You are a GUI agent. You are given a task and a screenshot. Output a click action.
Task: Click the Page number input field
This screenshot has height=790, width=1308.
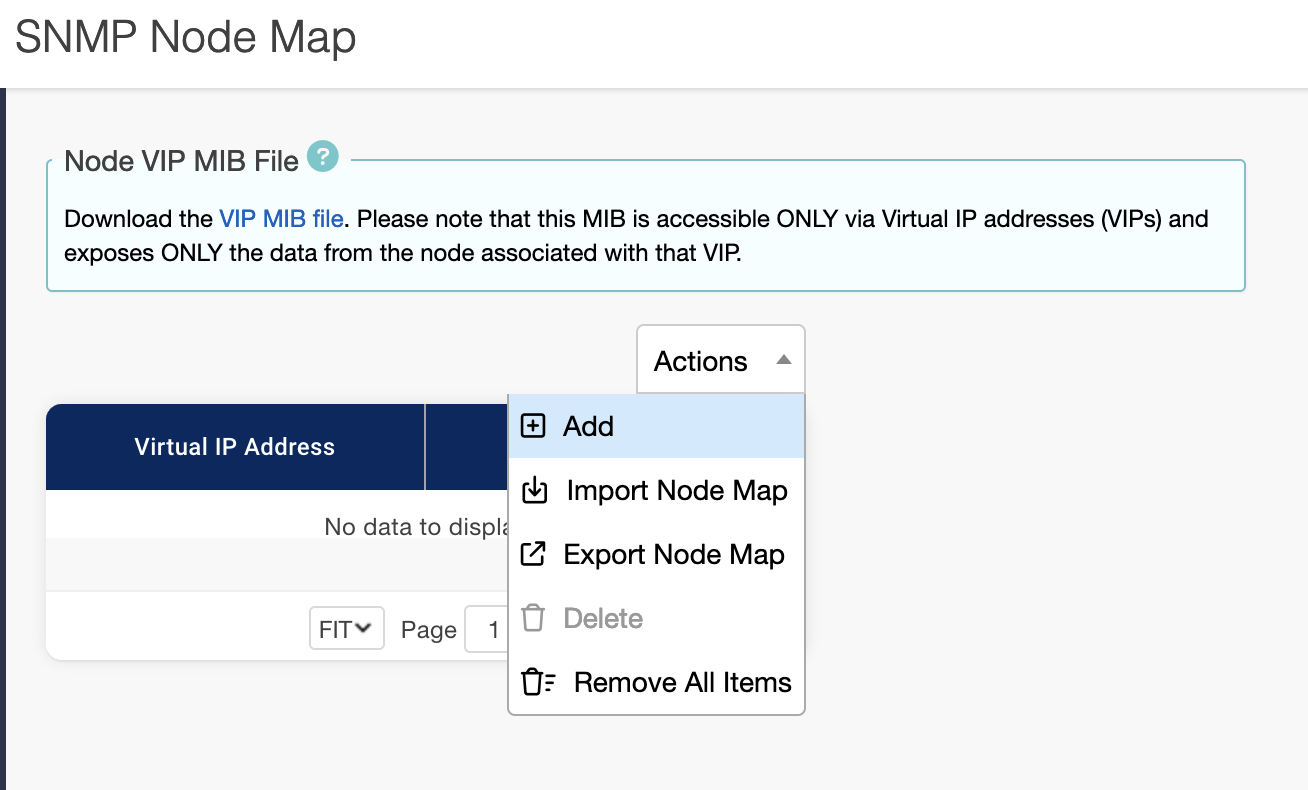pyautogui.click(x=489, y=630)
